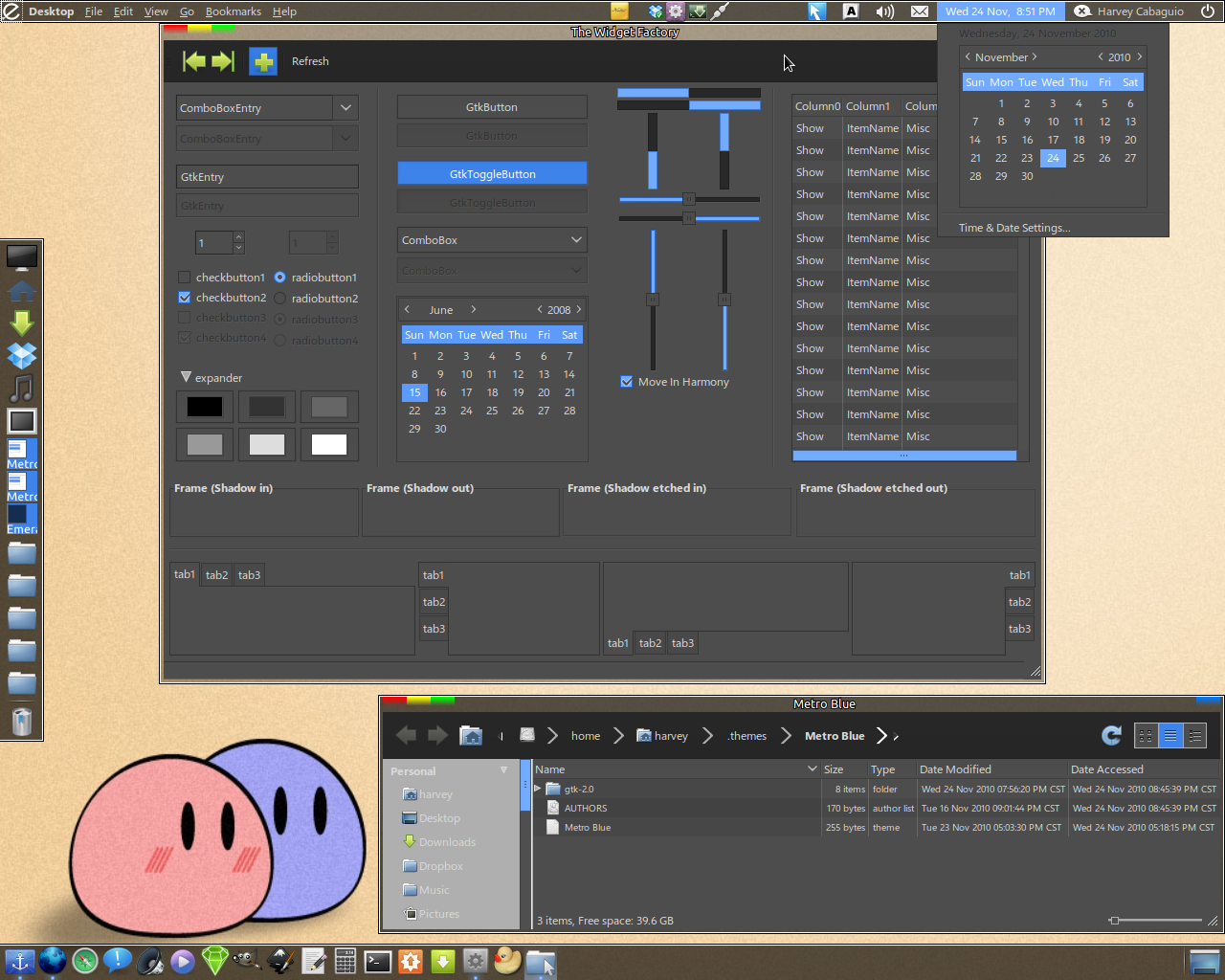Switch file manager to list view
Viewport: 1225px width, 980px height.
coord(1170,735)
